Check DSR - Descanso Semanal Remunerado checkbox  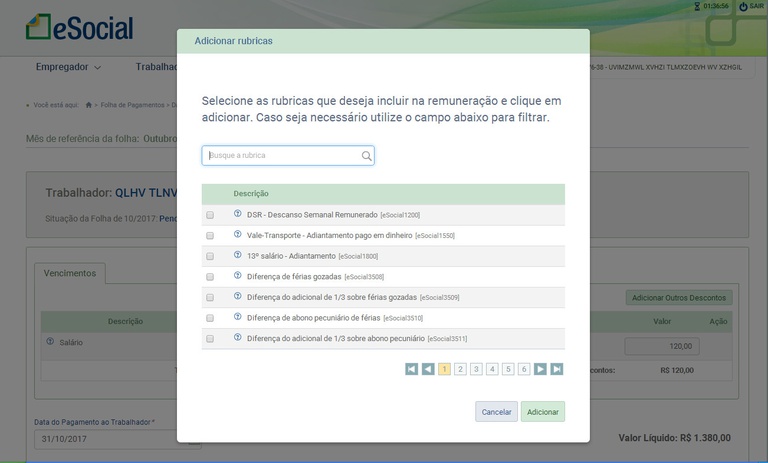210,215
